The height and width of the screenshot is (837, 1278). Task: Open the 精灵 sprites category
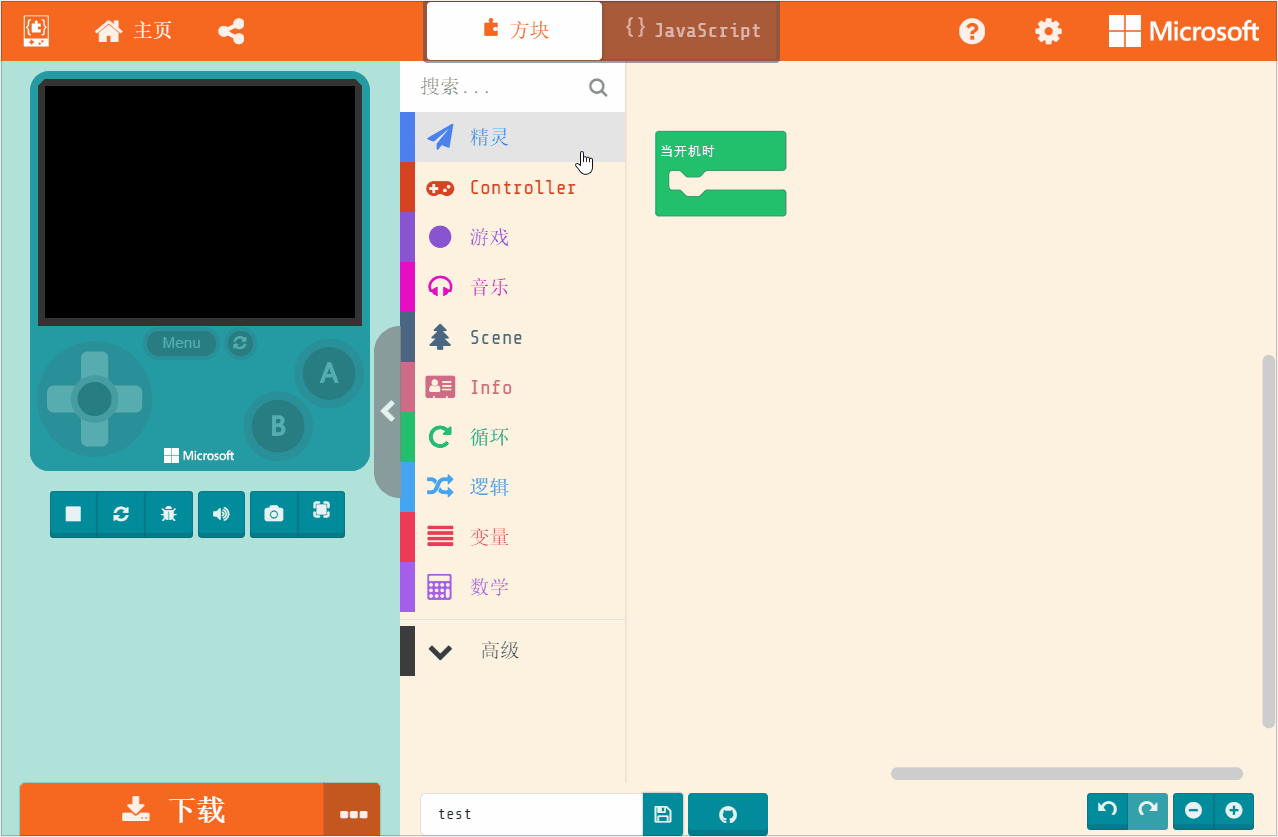click(513, 137)
